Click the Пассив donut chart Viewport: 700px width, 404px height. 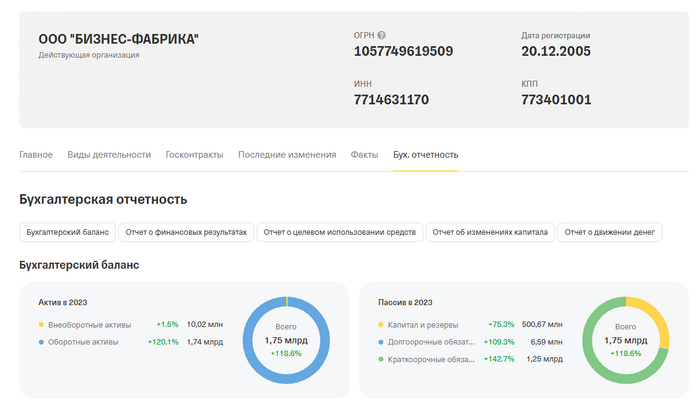[x=625, y=340]
